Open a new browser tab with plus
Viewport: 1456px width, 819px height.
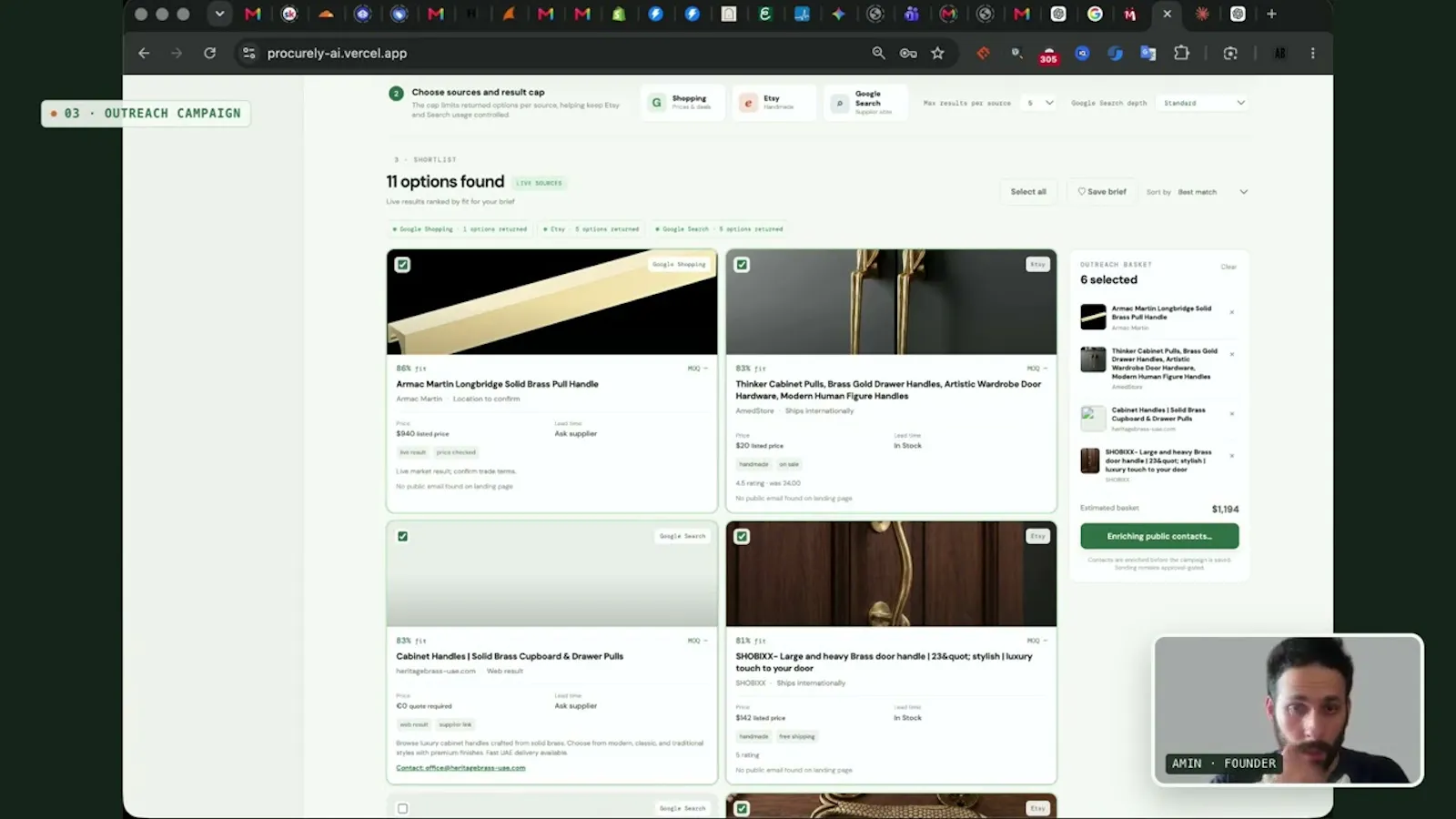pyautogui.click(x=1271, y=14)
